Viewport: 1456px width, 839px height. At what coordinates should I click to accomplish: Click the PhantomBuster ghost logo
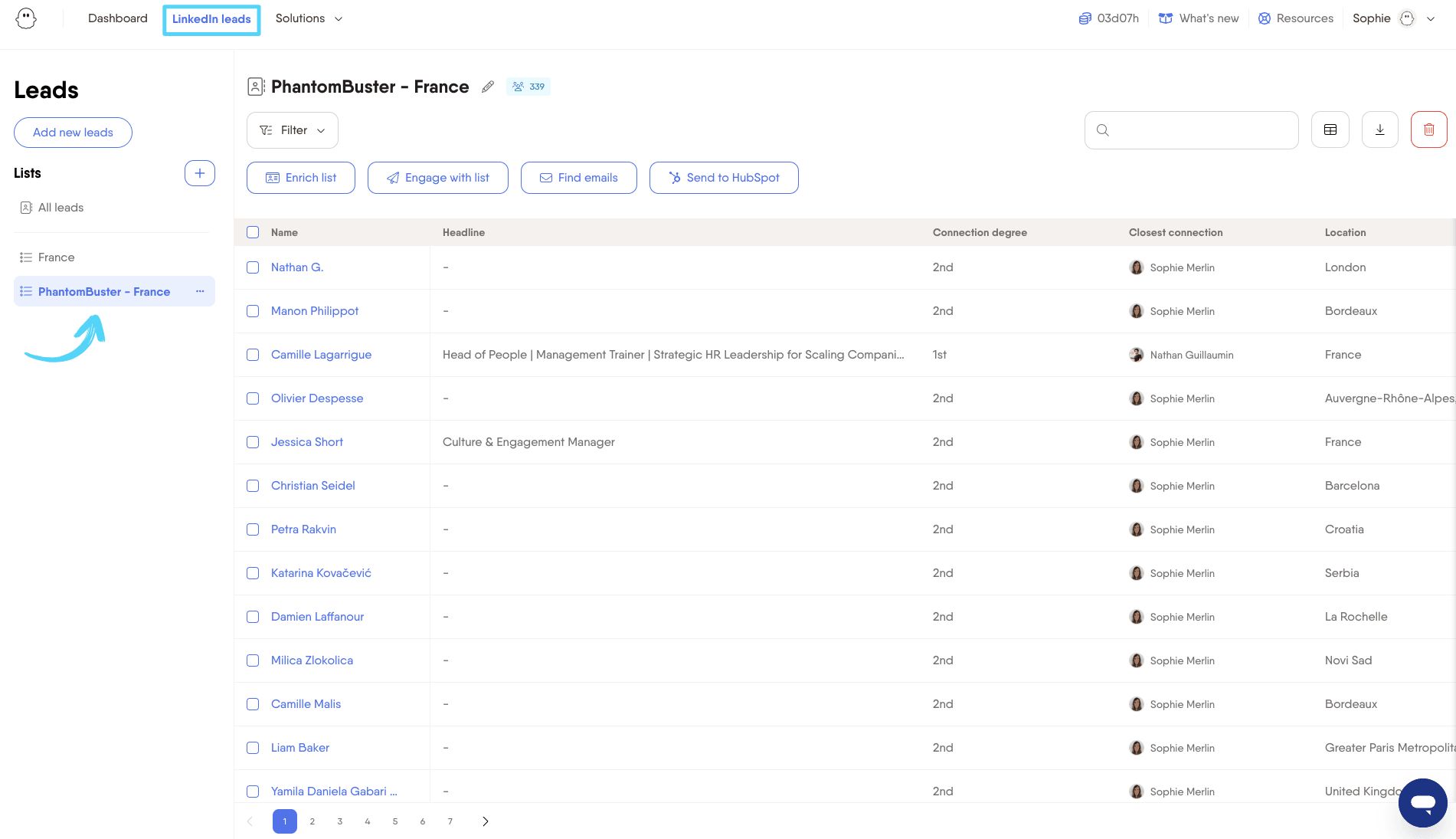26,18
